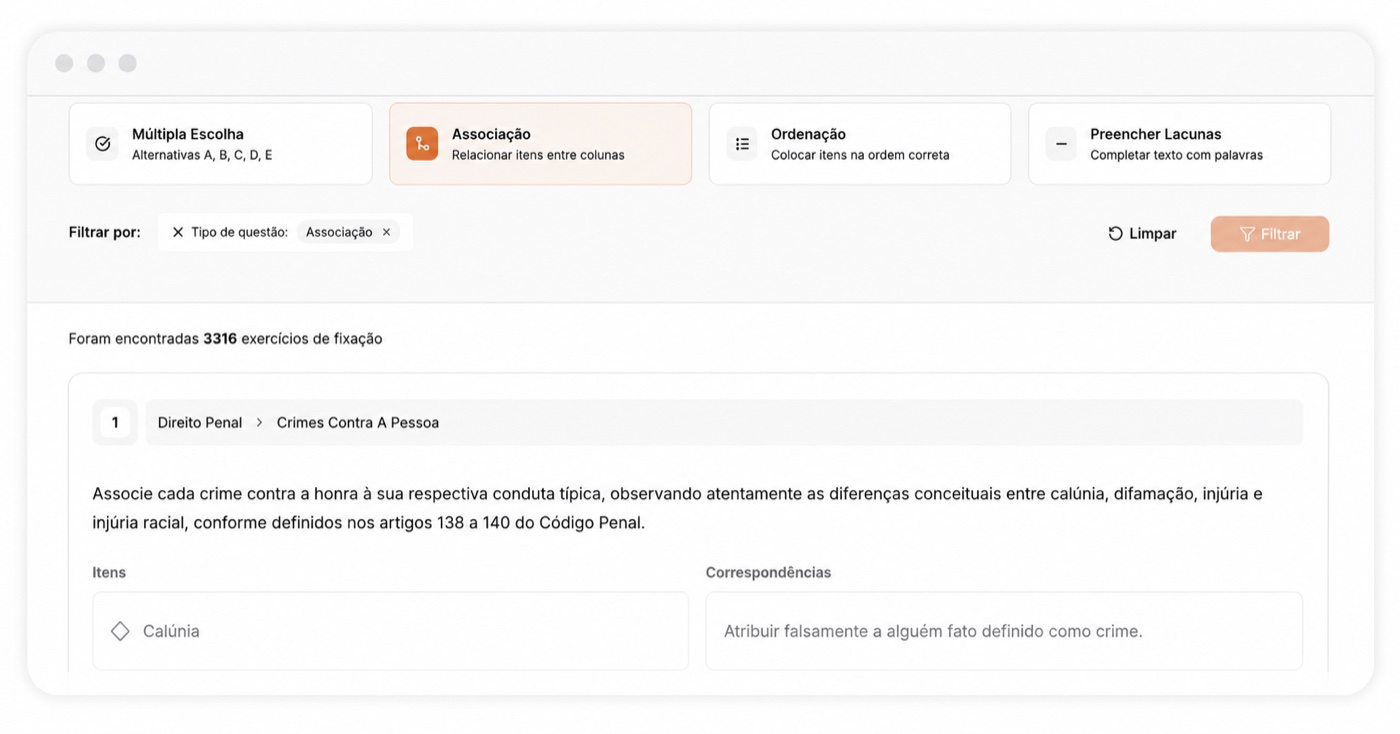Viewport: 1400px width, 734px height.
Task: Click the question number 1 badge
Action: (x=115, y=422)
